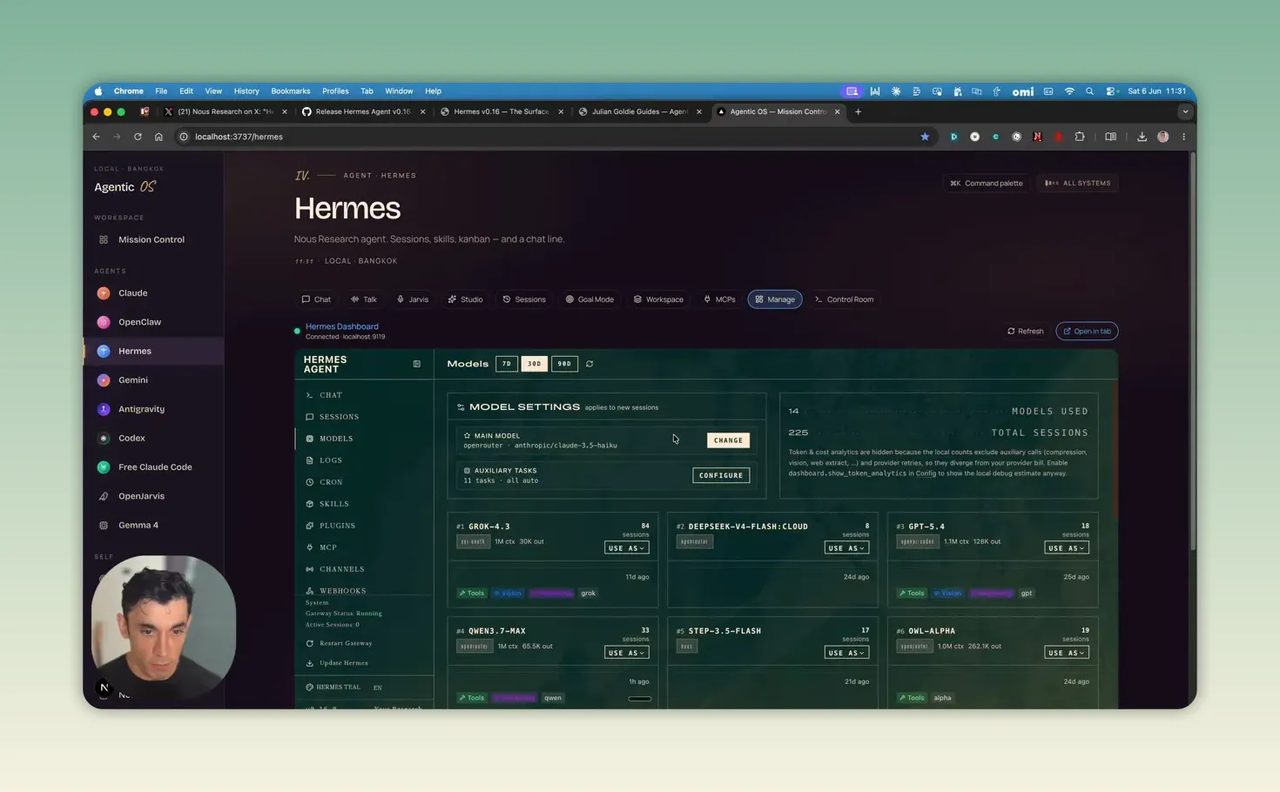This screenshot has height=792, width=1280.
Task: Open MCP in Hermes Agent menu
Action: pyautogui.click(x=328, y=548)
